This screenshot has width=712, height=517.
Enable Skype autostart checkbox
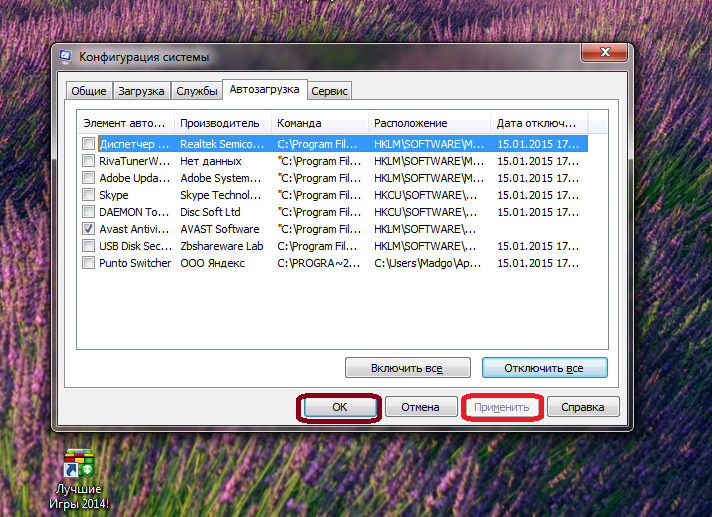pyautogui.click(x=88, y=195)
